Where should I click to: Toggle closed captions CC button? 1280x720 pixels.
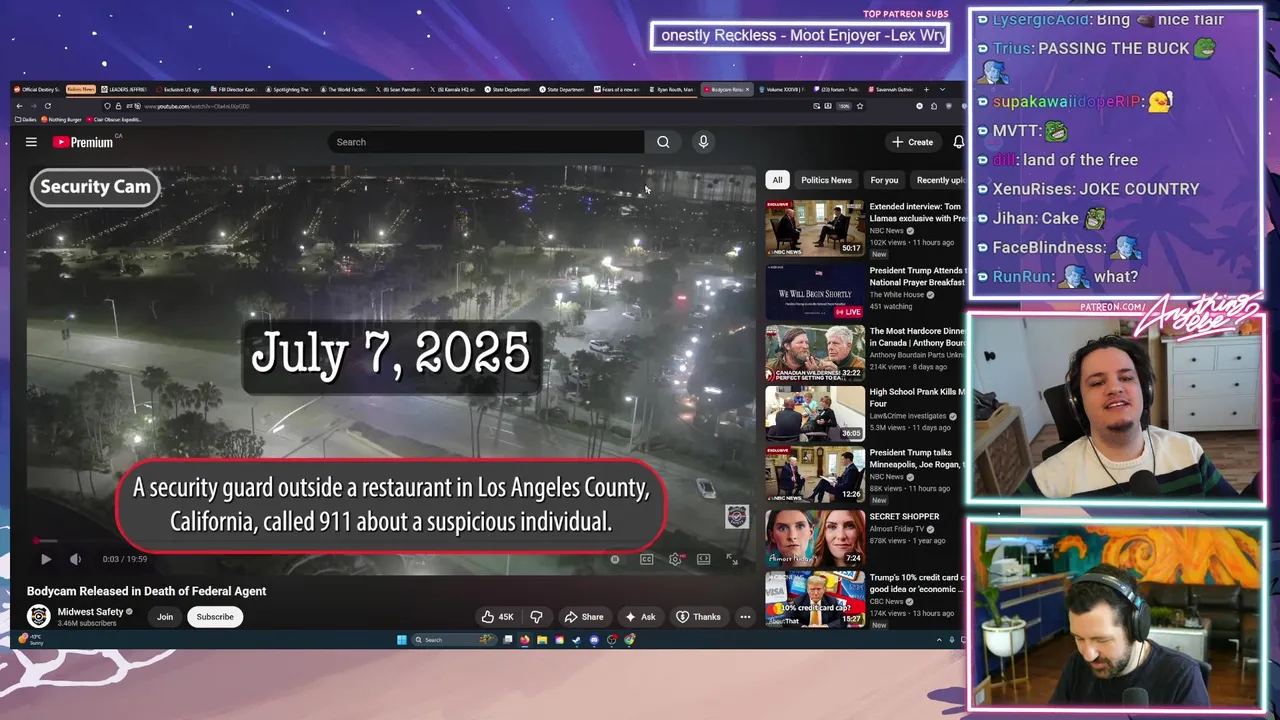(x=646, y=559)
